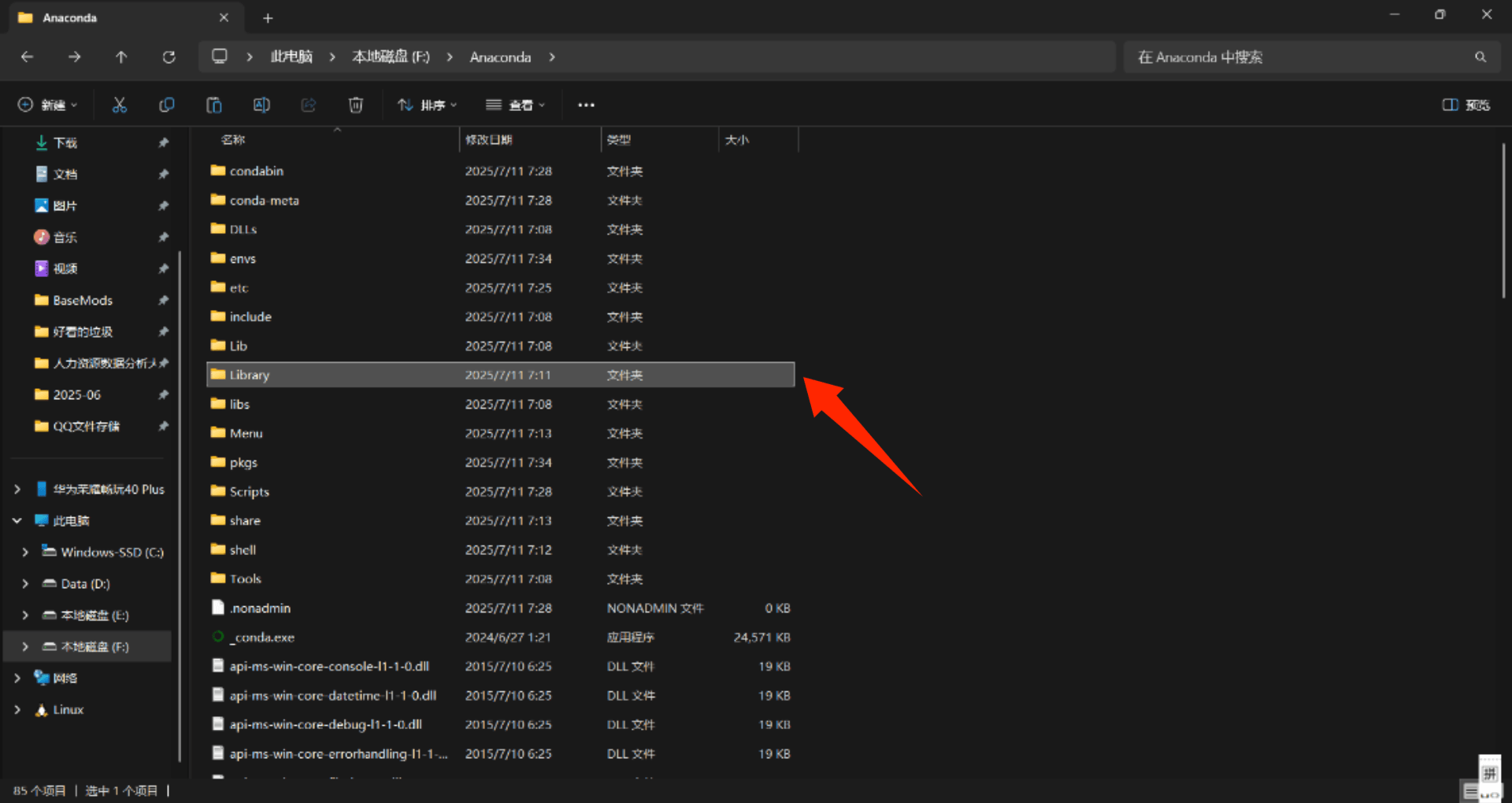Screen dimensions: 1512x803
Task: Go back with the left arrow
Action: [x=27, y=57]
